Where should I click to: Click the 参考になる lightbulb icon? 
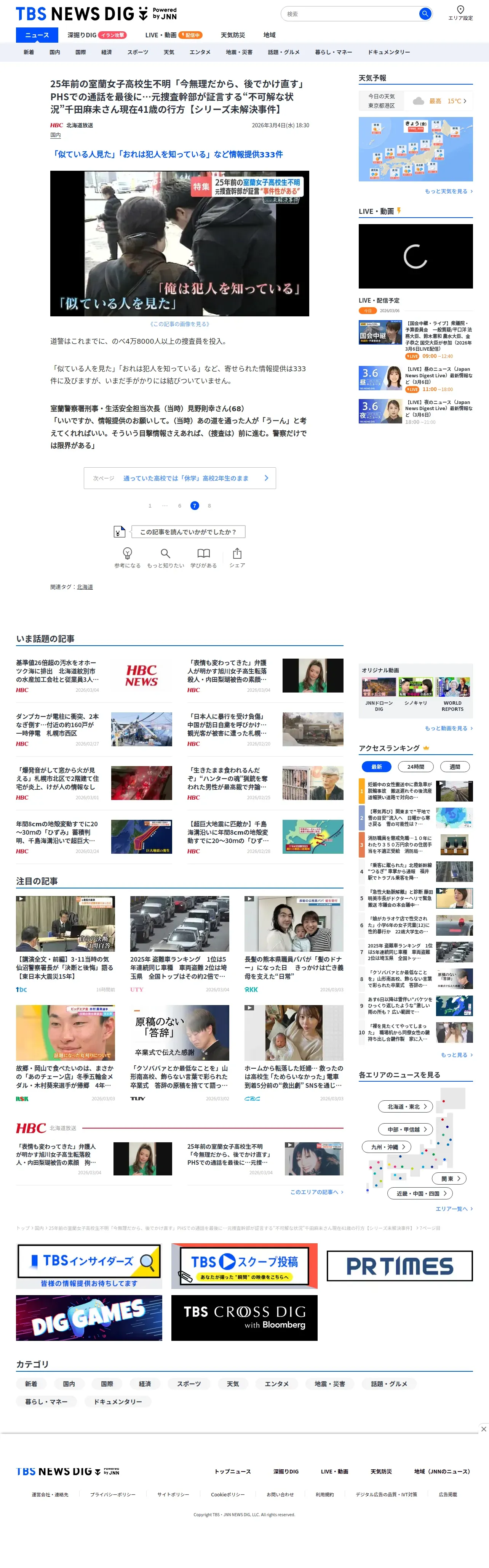click(128, 553)
